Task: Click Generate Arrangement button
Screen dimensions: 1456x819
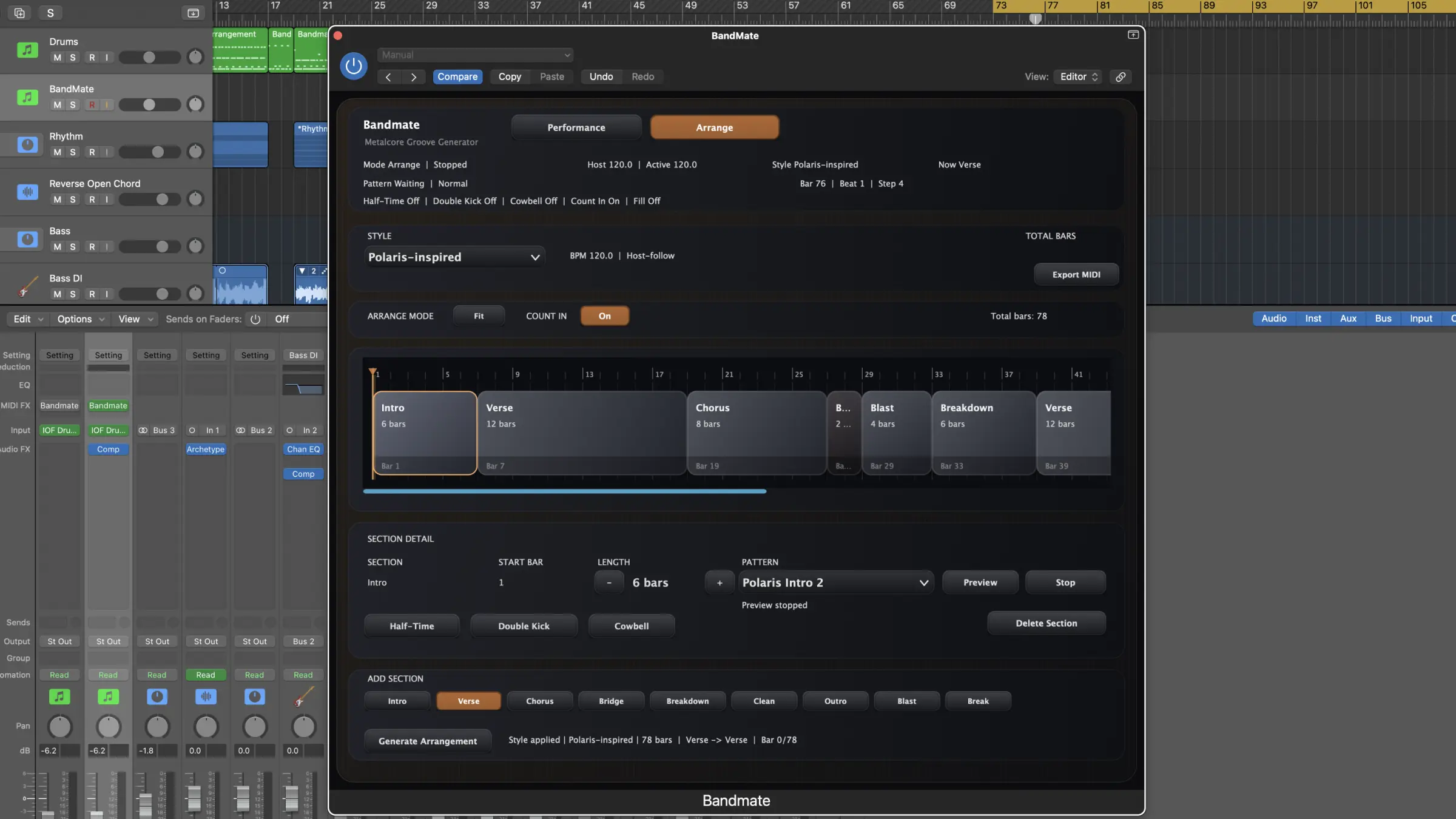Action: [428, 741]
